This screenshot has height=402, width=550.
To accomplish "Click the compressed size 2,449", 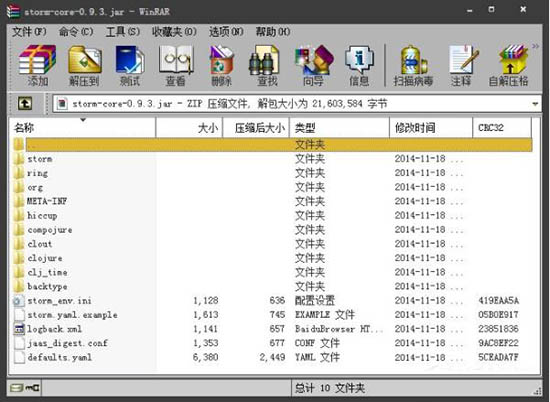I will tap(273, 357).
